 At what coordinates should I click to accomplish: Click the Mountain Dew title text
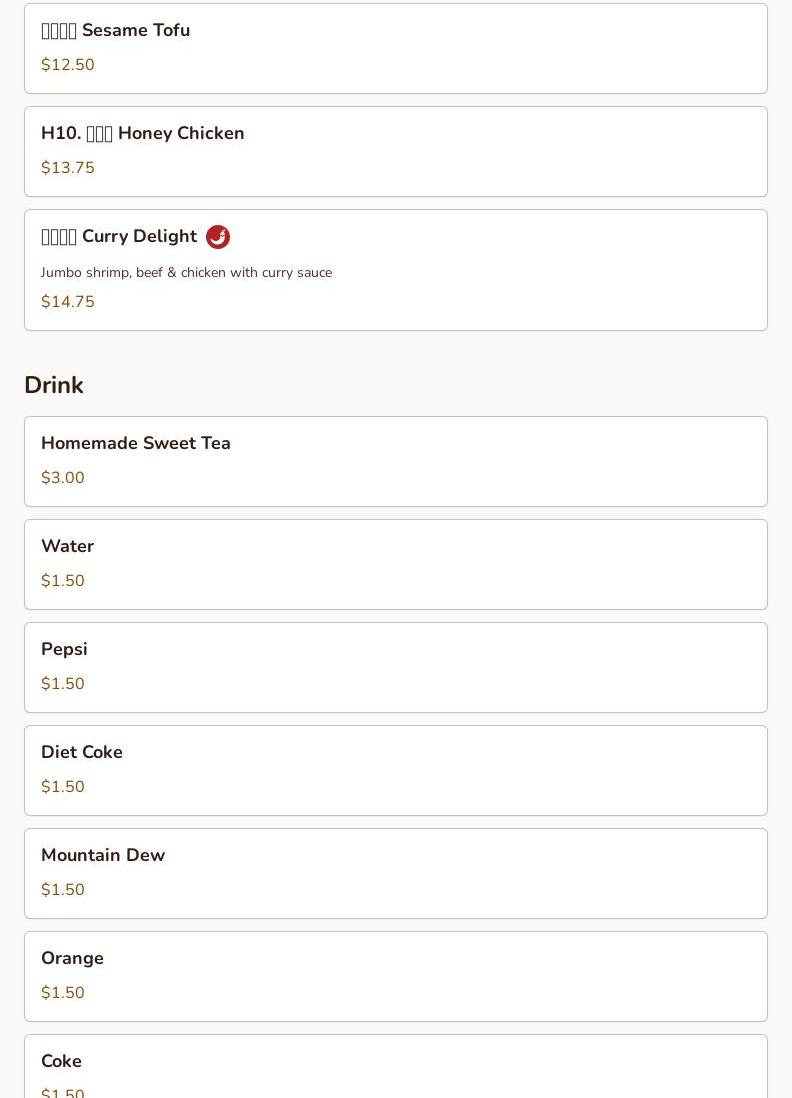click(103, 855)
